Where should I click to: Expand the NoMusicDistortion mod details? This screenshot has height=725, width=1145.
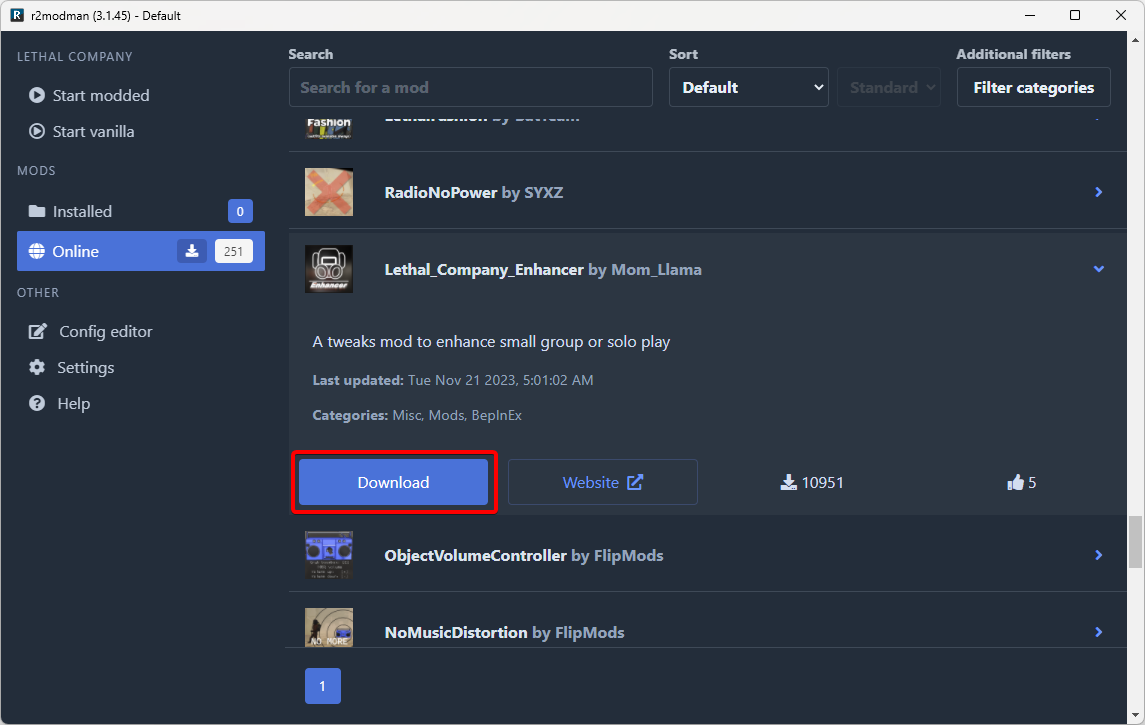tap(1098, 632)
